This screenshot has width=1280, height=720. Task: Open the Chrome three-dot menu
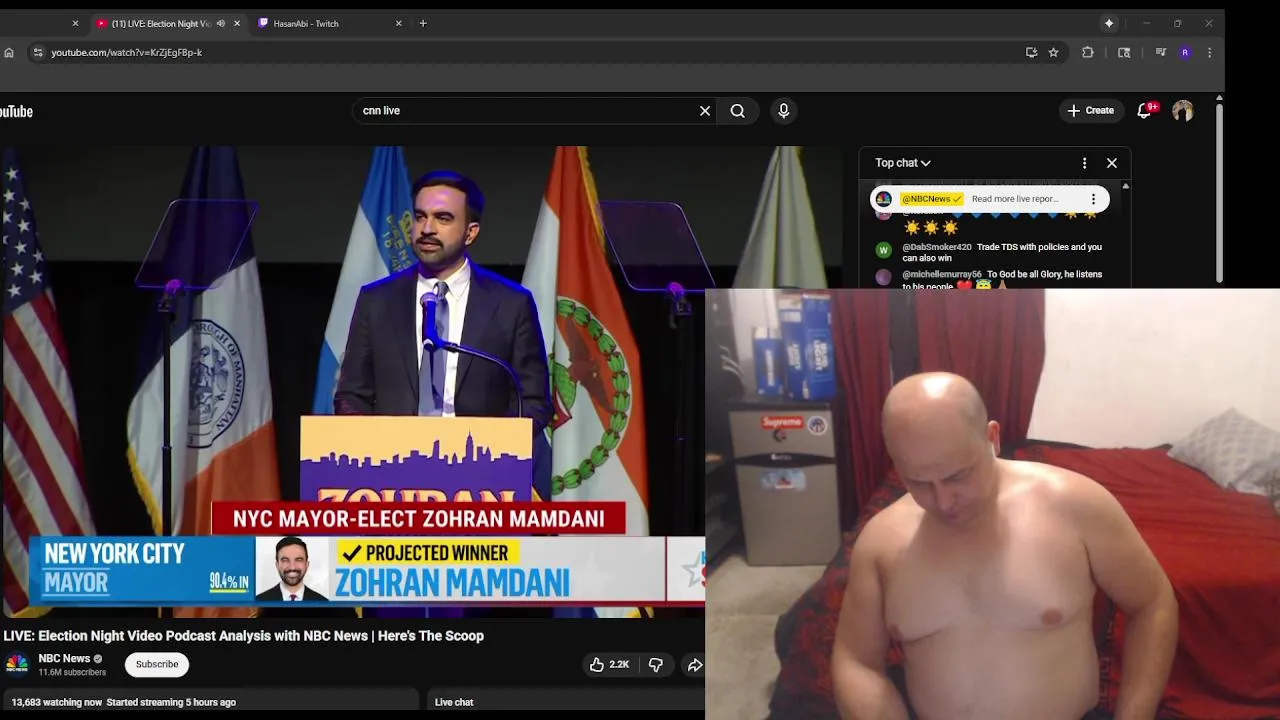coord(1209,52)
